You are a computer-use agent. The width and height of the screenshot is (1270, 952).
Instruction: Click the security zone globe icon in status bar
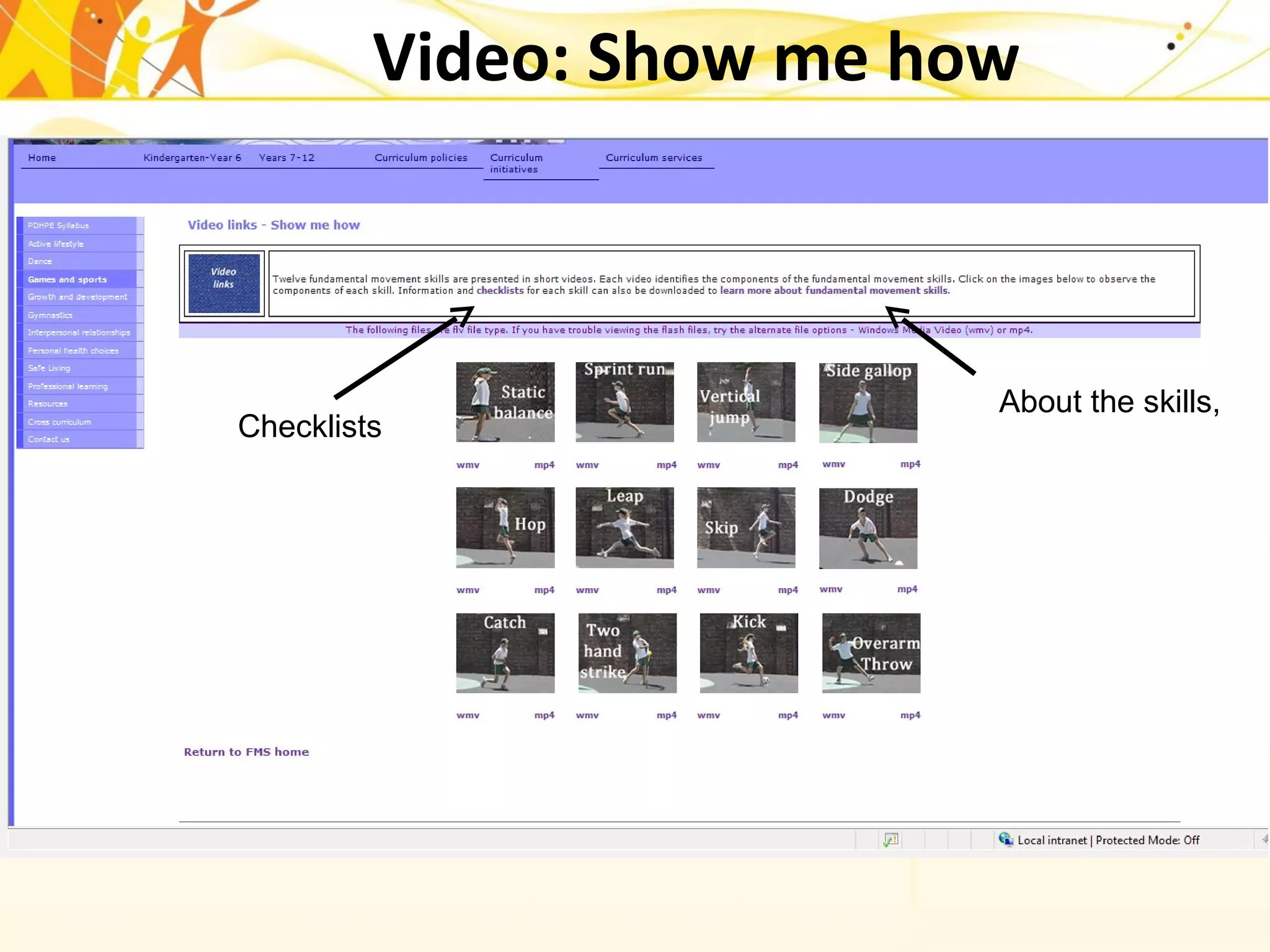coord(1005,839)
